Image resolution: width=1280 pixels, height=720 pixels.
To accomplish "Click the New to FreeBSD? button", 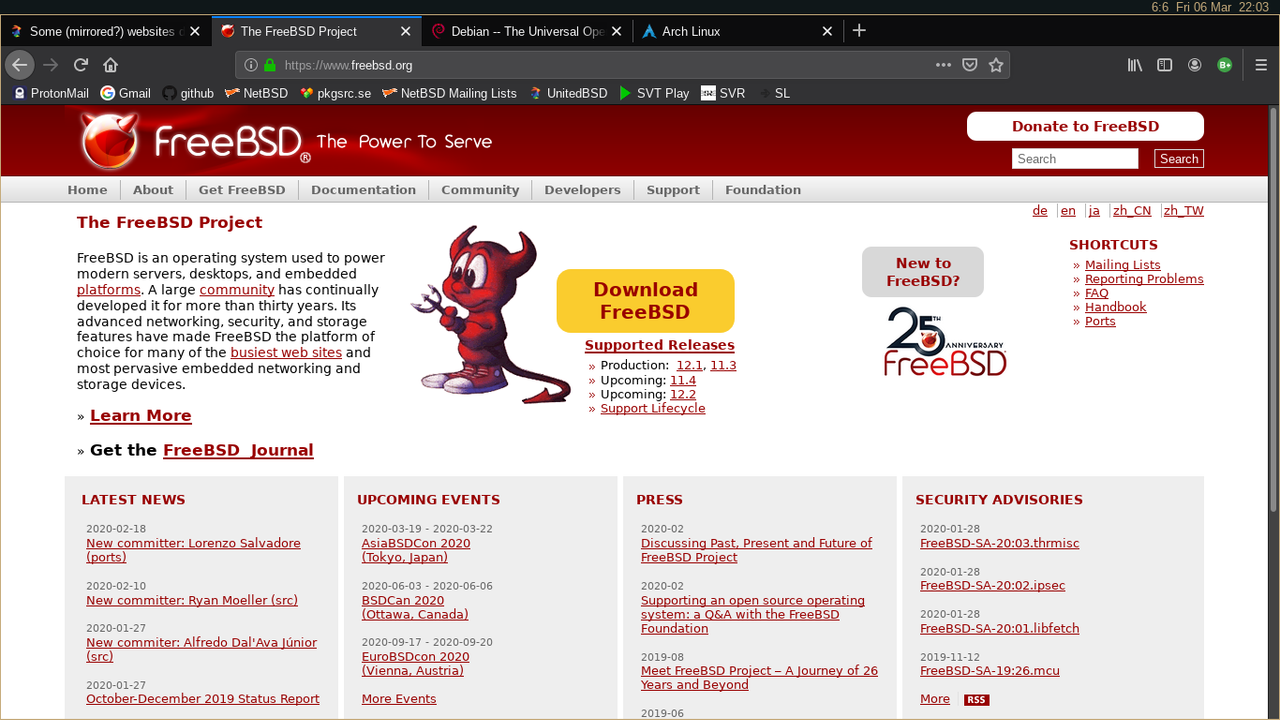I will tap(923, 272).
